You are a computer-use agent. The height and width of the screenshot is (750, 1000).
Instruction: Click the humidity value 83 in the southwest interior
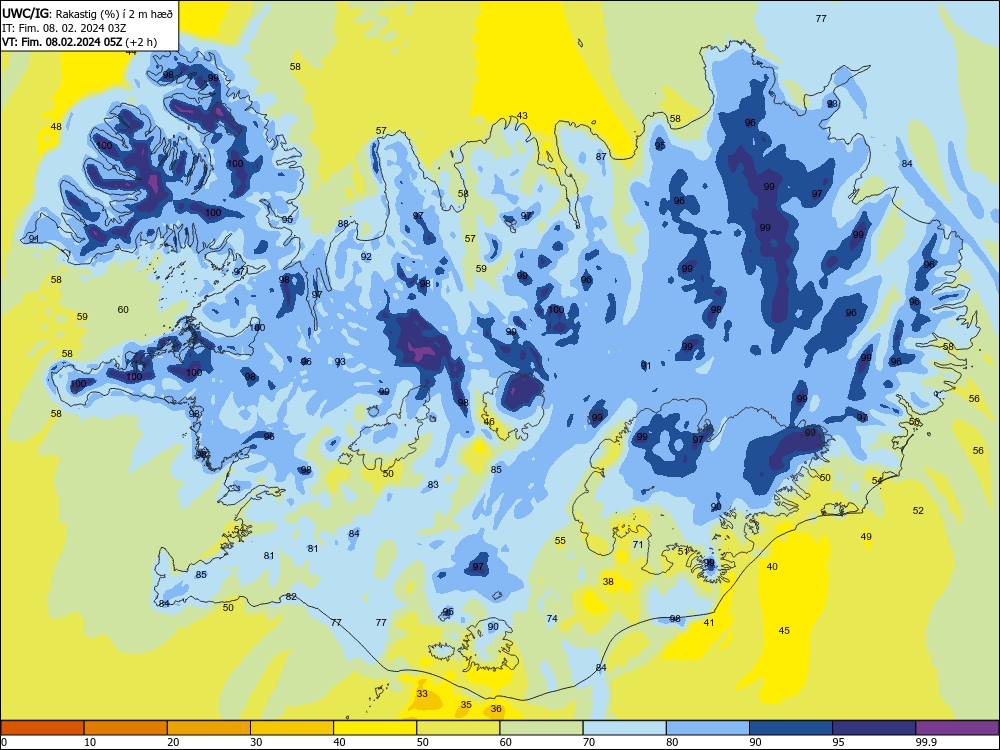(433, 485)
